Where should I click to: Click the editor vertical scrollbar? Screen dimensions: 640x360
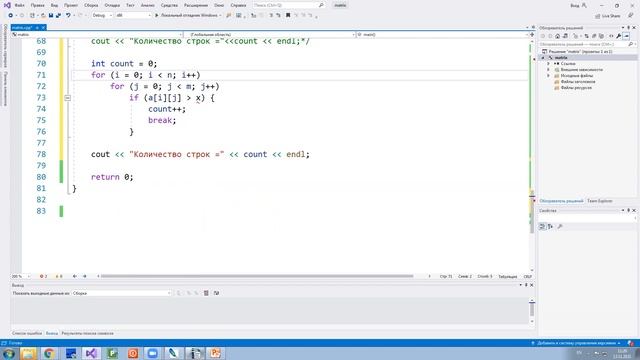(532, 155)
